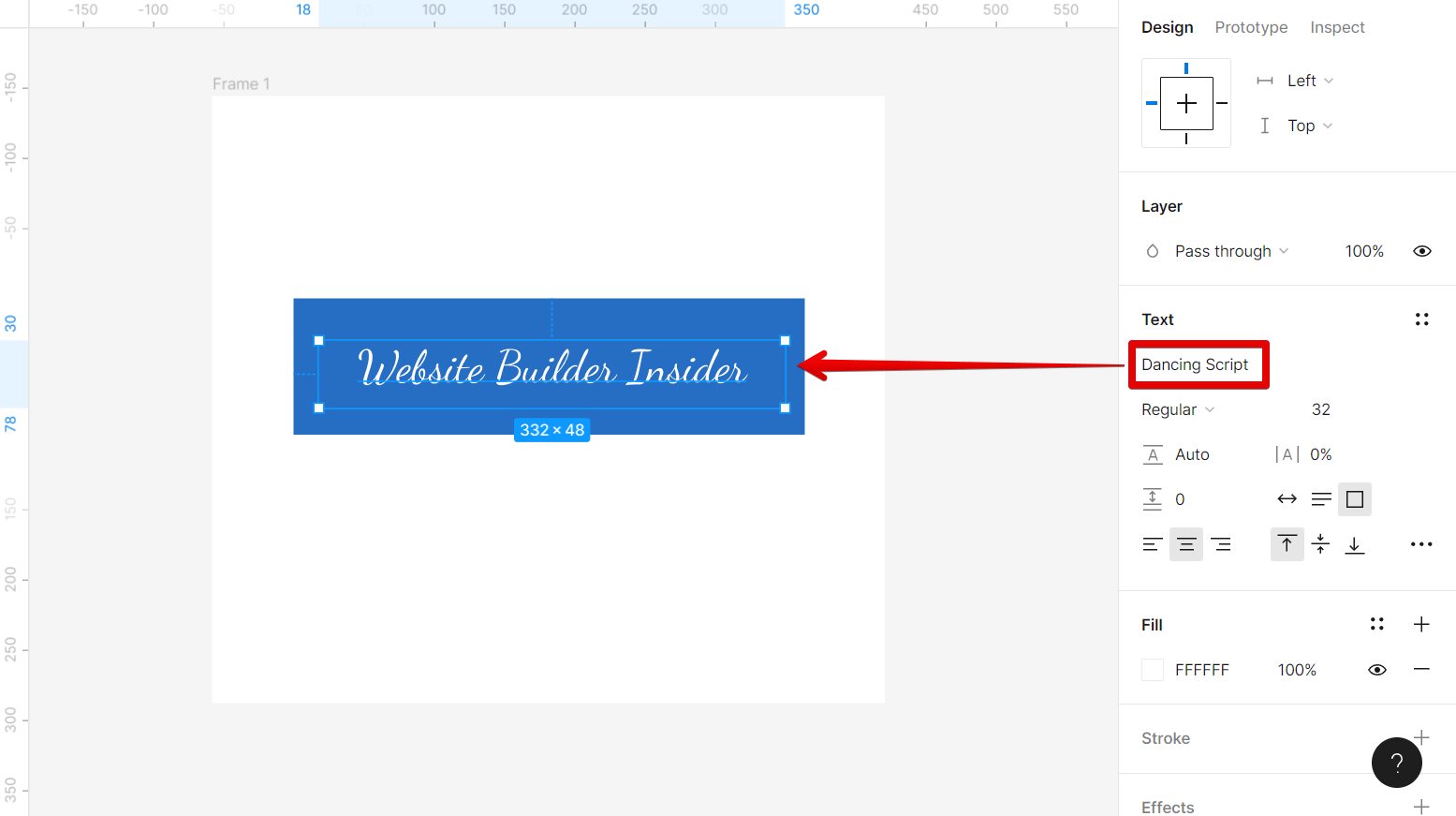Click the white FFFFFF color swatch

click(x=1152, y=669)
